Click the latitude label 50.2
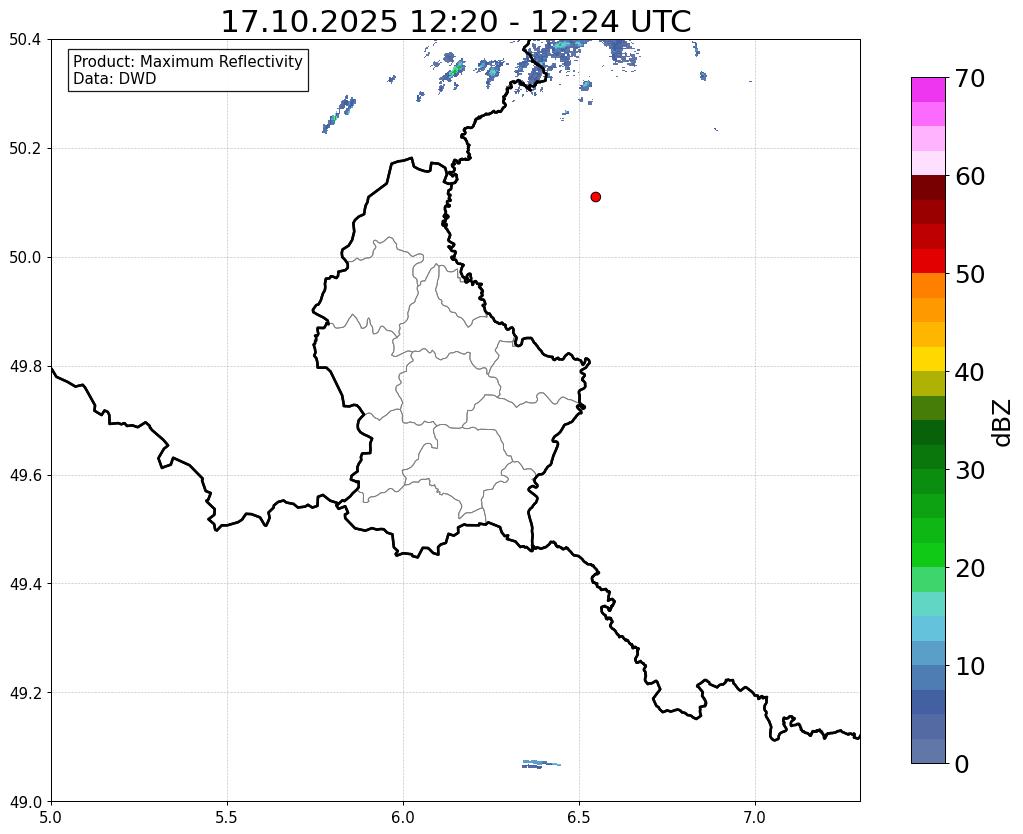The width and height of the screenshot is (1023, 834). pyautogui.click(x=25, y=149)
